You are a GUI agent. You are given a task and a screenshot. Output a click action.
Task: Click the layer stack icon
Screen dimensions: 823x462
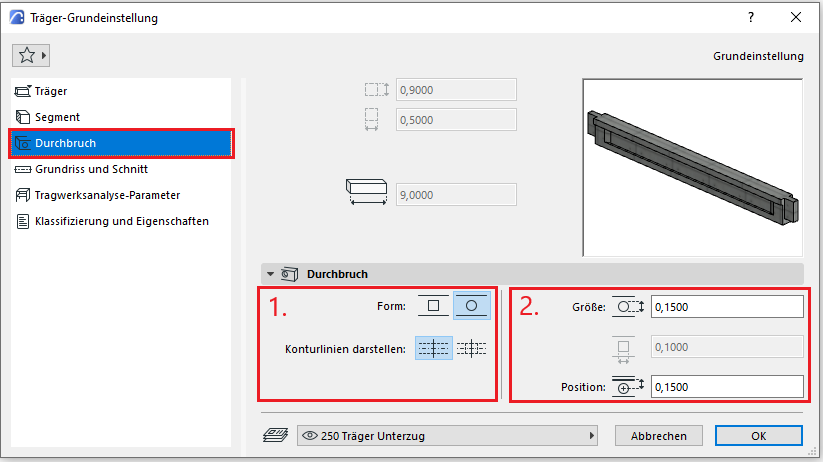276,436
